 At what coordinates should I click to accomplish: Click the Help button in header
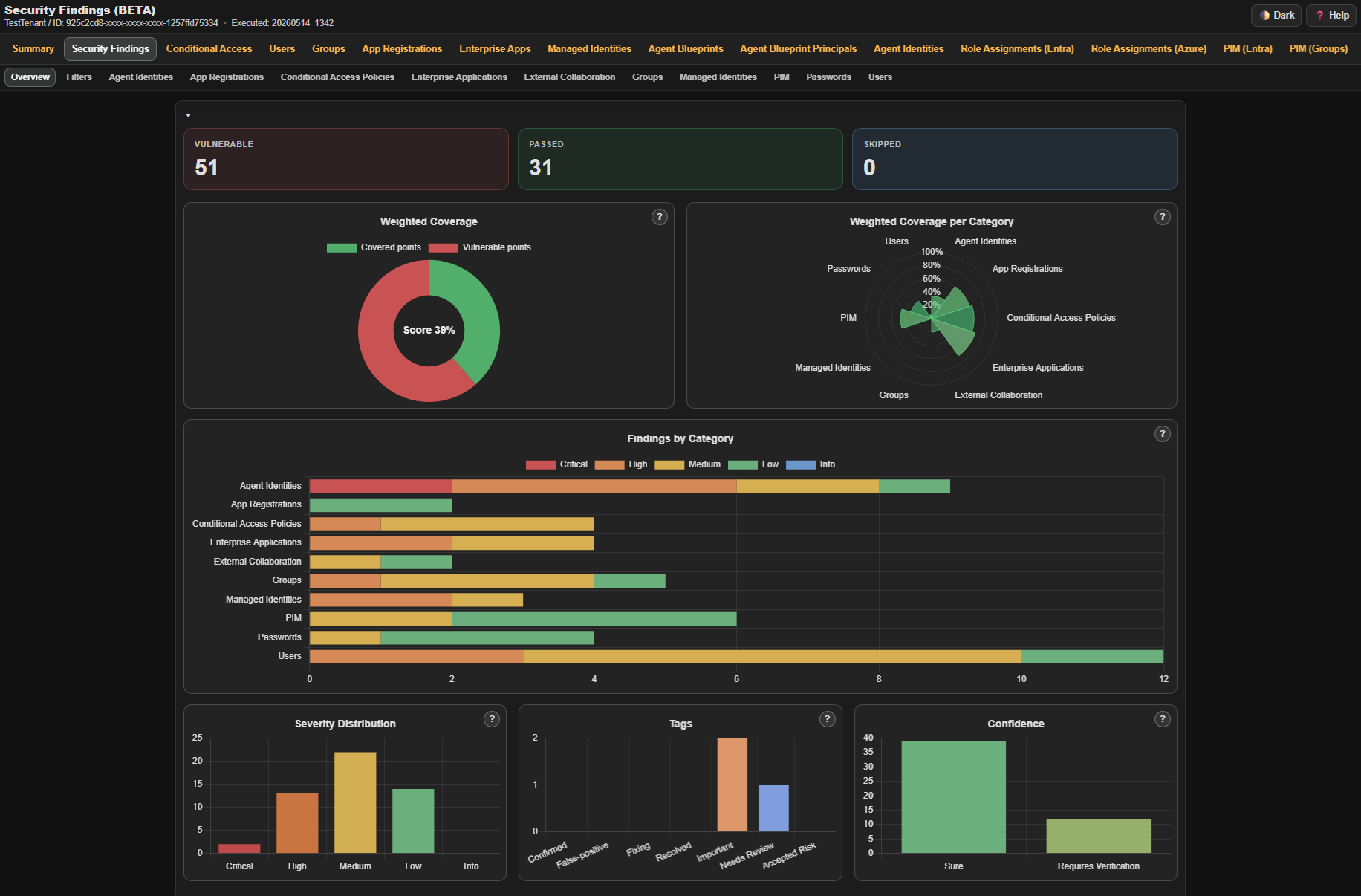(1331, 16)
